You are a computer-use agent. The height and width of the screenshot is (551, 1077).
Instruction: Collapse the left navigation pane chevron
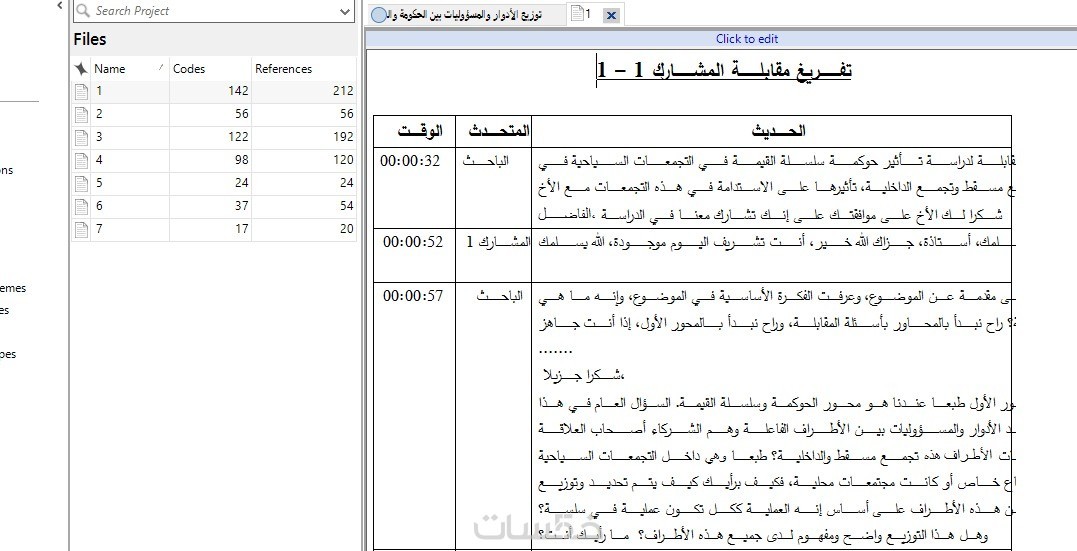pos(60,6)
